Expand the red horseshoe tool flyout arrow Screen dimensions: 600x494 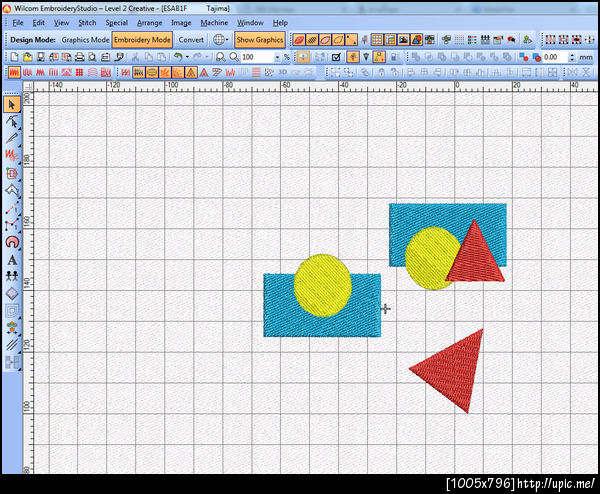click(19, 248)
